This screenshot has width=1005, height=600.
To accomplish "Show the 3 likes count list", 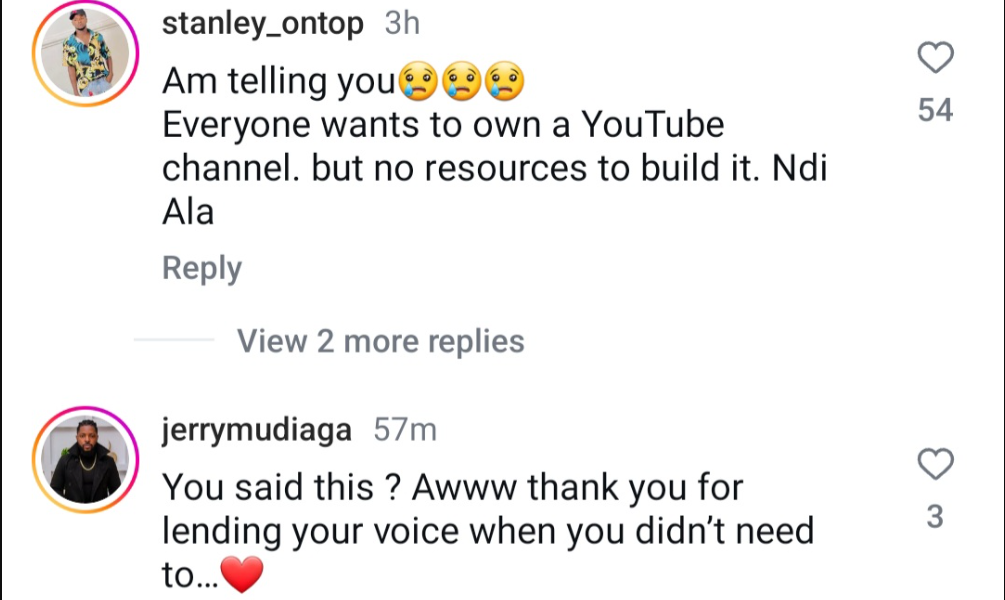I will pos(935,518).
